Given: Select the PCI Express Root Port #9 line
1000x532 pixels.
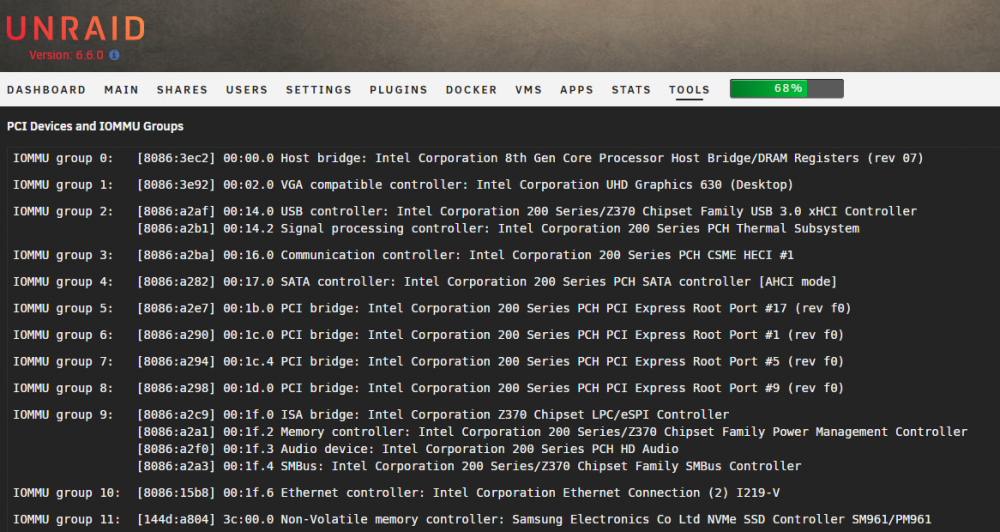Looking at the screenshot, I should pyautogui.click(x=490, y=388).
